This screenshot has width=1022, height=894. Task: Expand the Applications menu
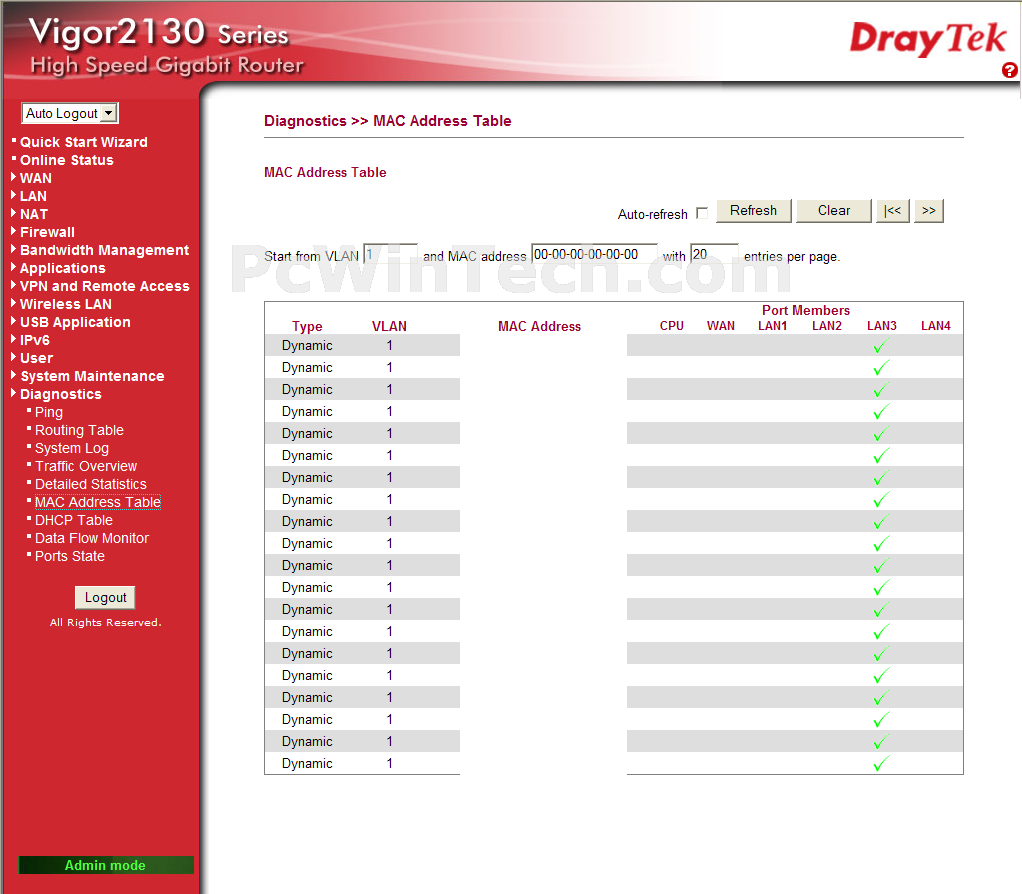point(63,268)
